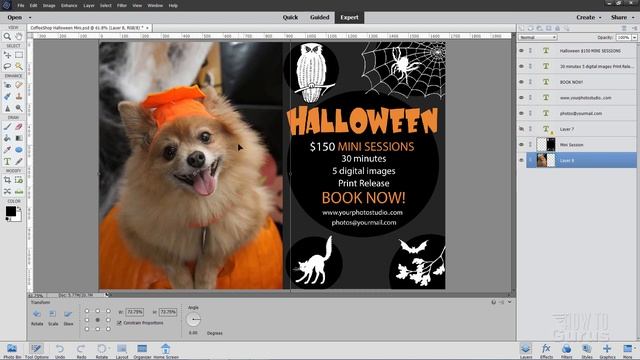Open the Effects panel

point(546,351)
